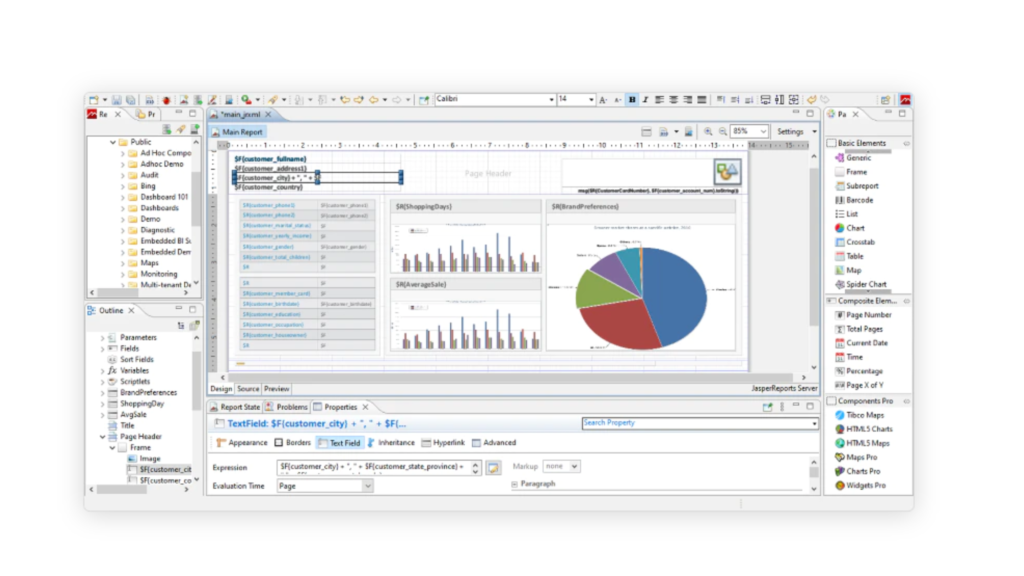
Task: Select the Page Number palette element
Action: pos(863,315)
